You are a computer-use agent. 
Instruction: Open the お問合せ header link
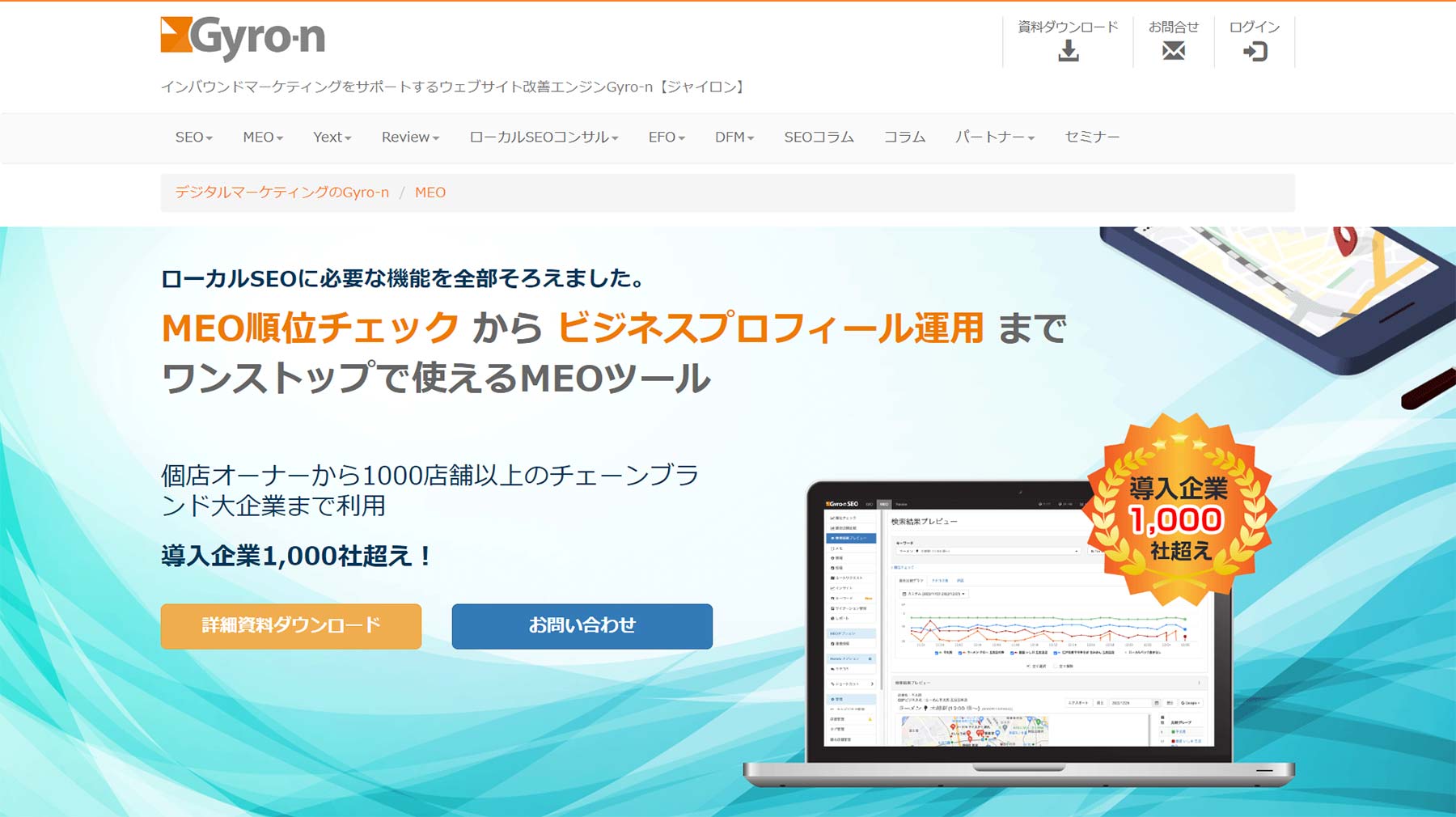click(x=1174, y=42)
